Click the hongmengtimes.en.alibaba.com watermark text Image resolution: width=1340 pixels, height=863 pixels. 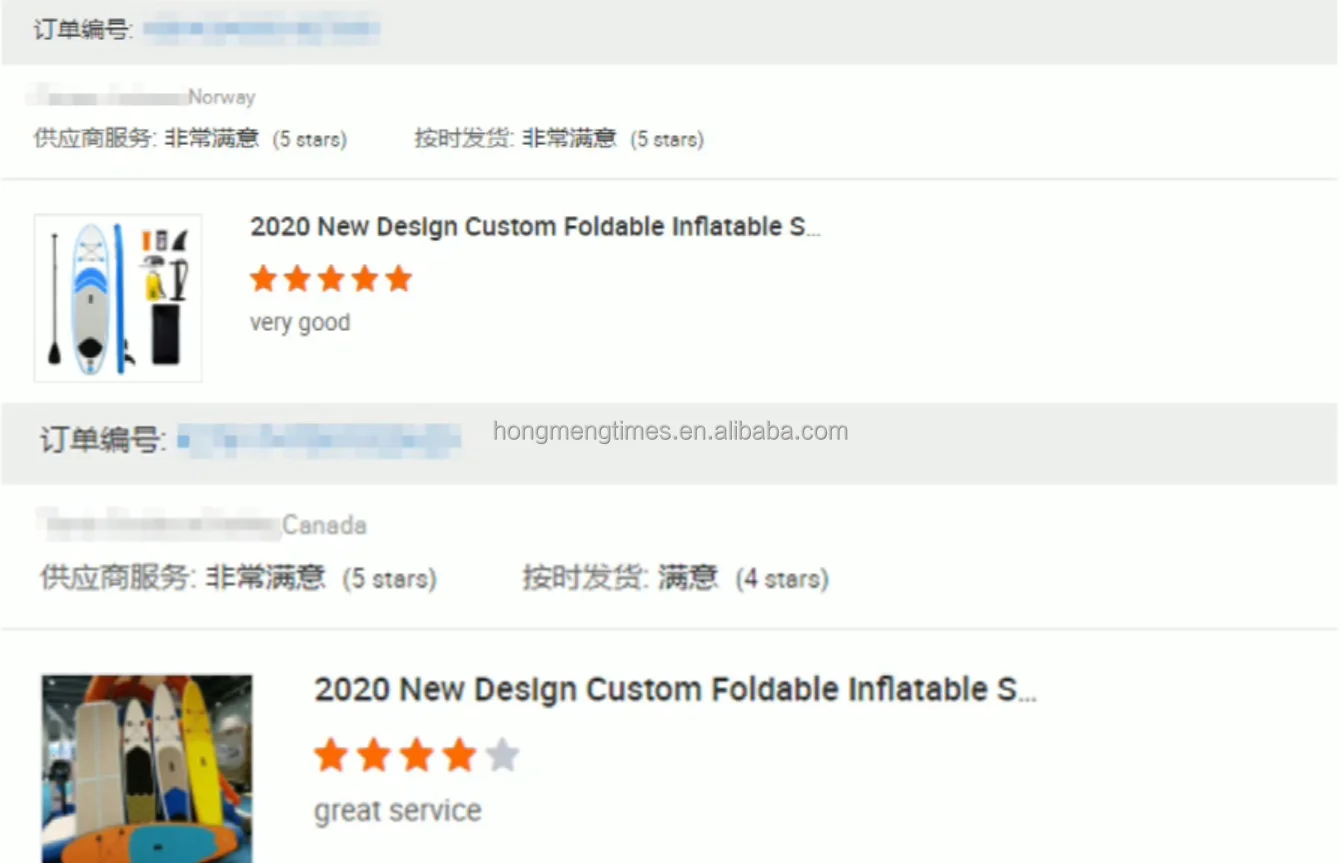tap(670, 432)
